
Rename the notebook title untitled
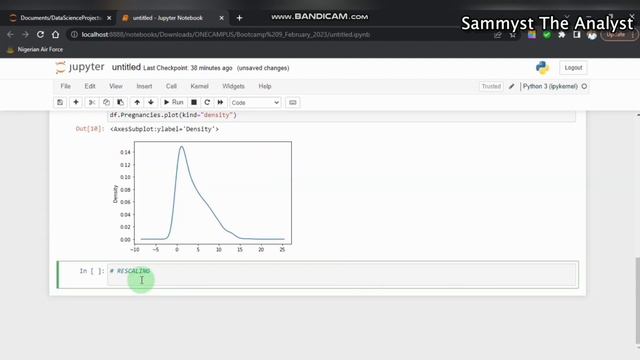point(126,67)
